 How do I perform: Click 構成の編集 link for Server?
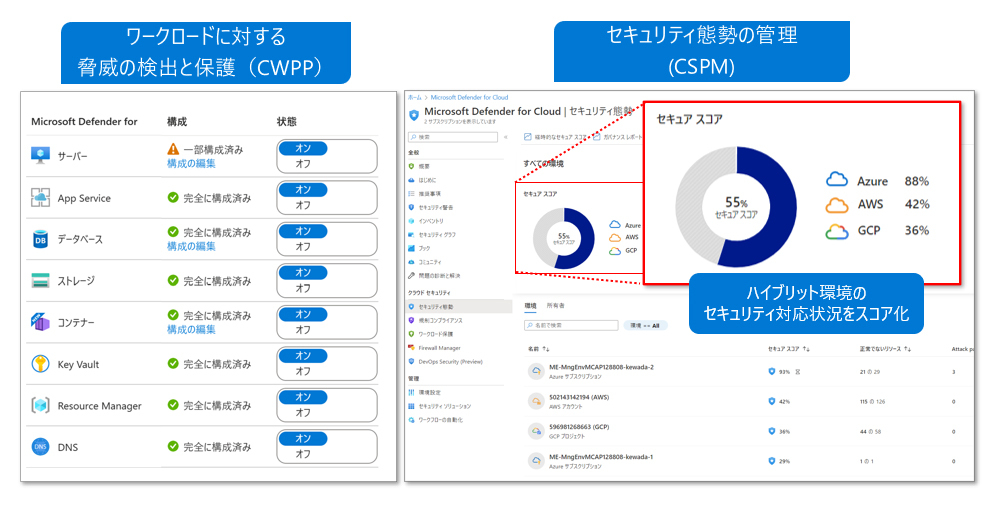click(191, 164)
